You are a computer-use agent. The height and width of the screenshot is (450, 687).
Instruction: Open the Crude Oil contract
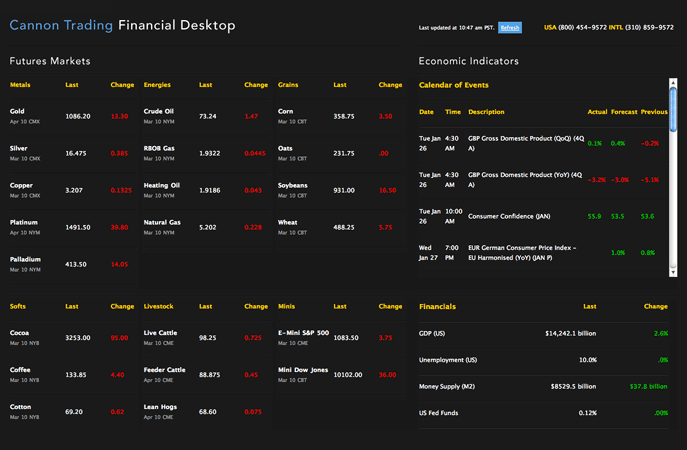[x=159, y=111]
